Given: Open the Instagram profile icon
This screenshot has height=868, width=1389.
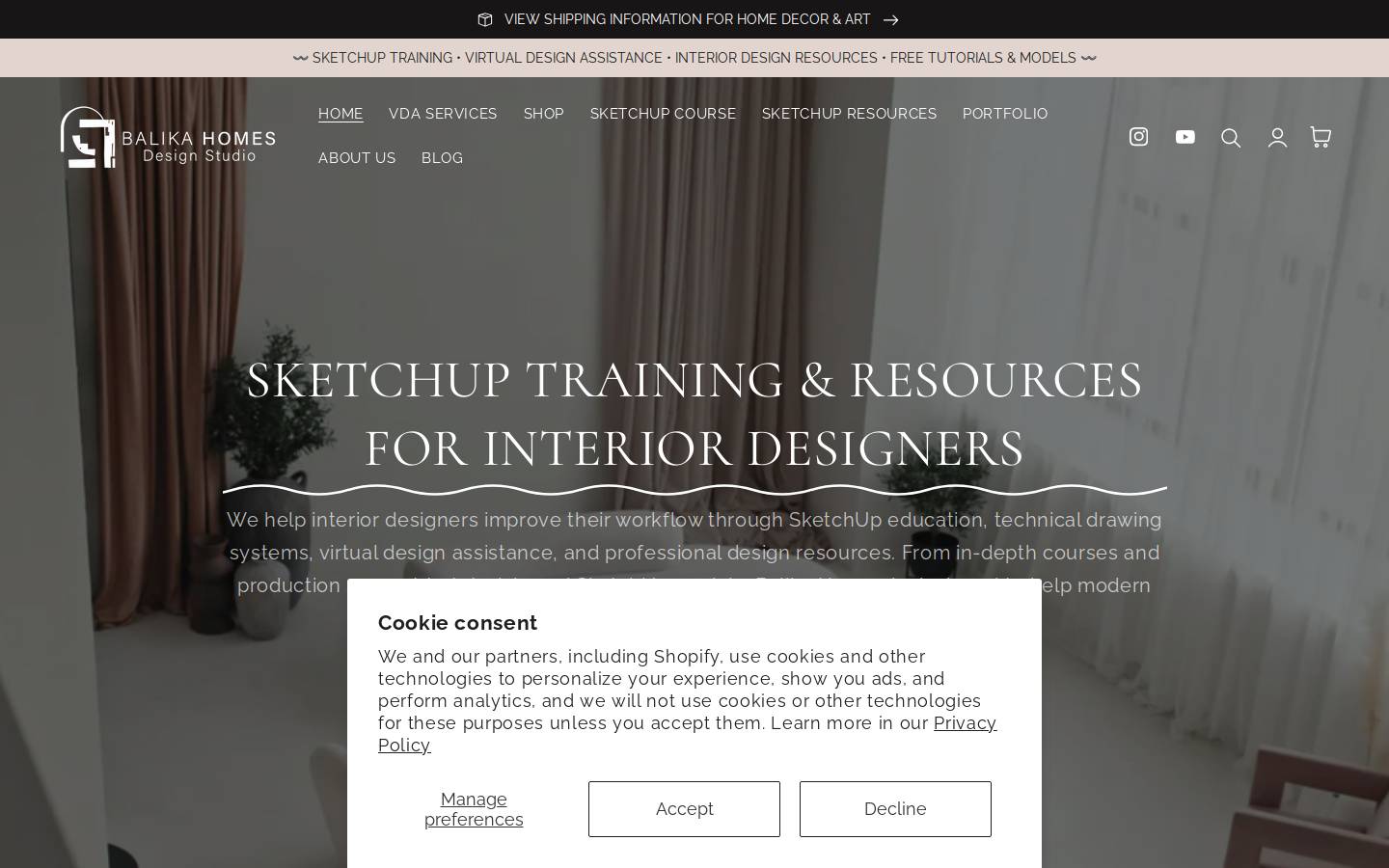Looking at the screenshot, I should 1138,137.
